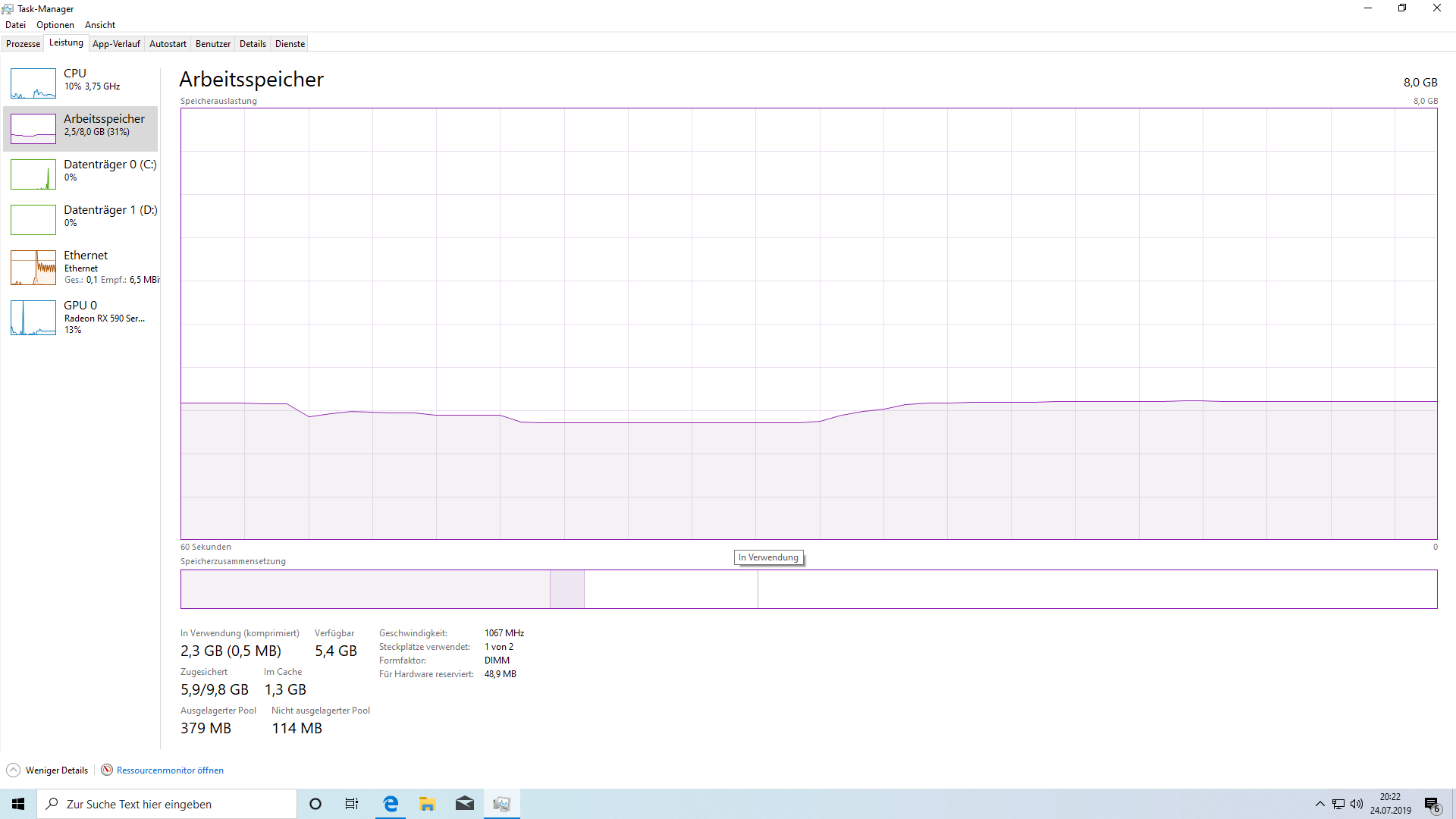Open the Windows Start menu
Image resolution: width=1456 pixels, height=819 pixels.
[x=18, y=804]
